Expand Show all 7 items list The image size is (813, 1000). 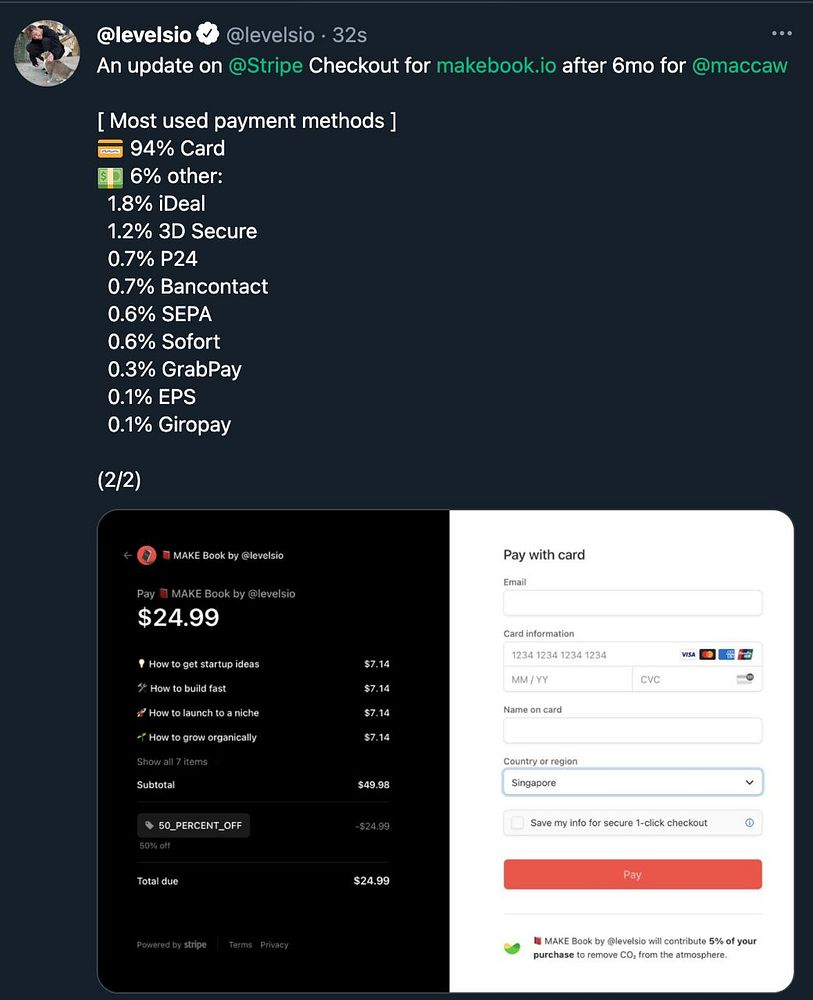[x=172, y=761]
